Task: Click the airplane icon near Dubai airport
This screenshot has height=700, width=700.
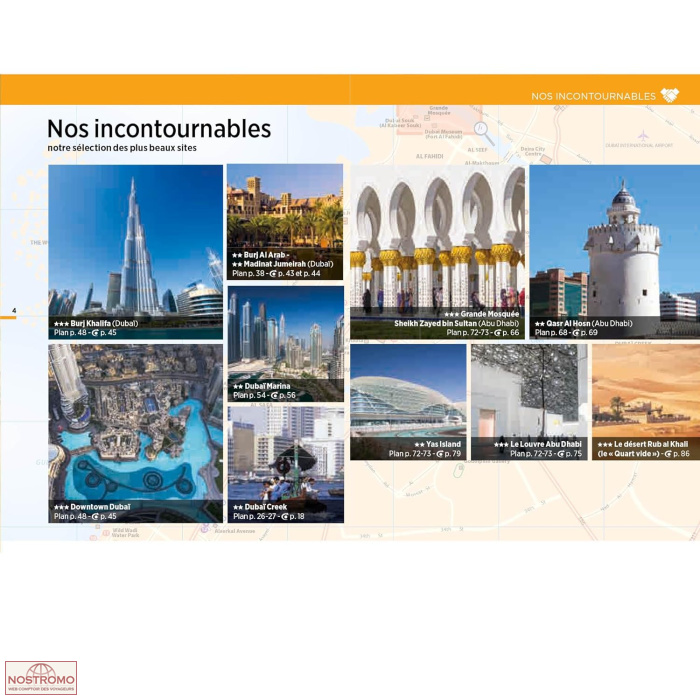Action: (643, 135)
